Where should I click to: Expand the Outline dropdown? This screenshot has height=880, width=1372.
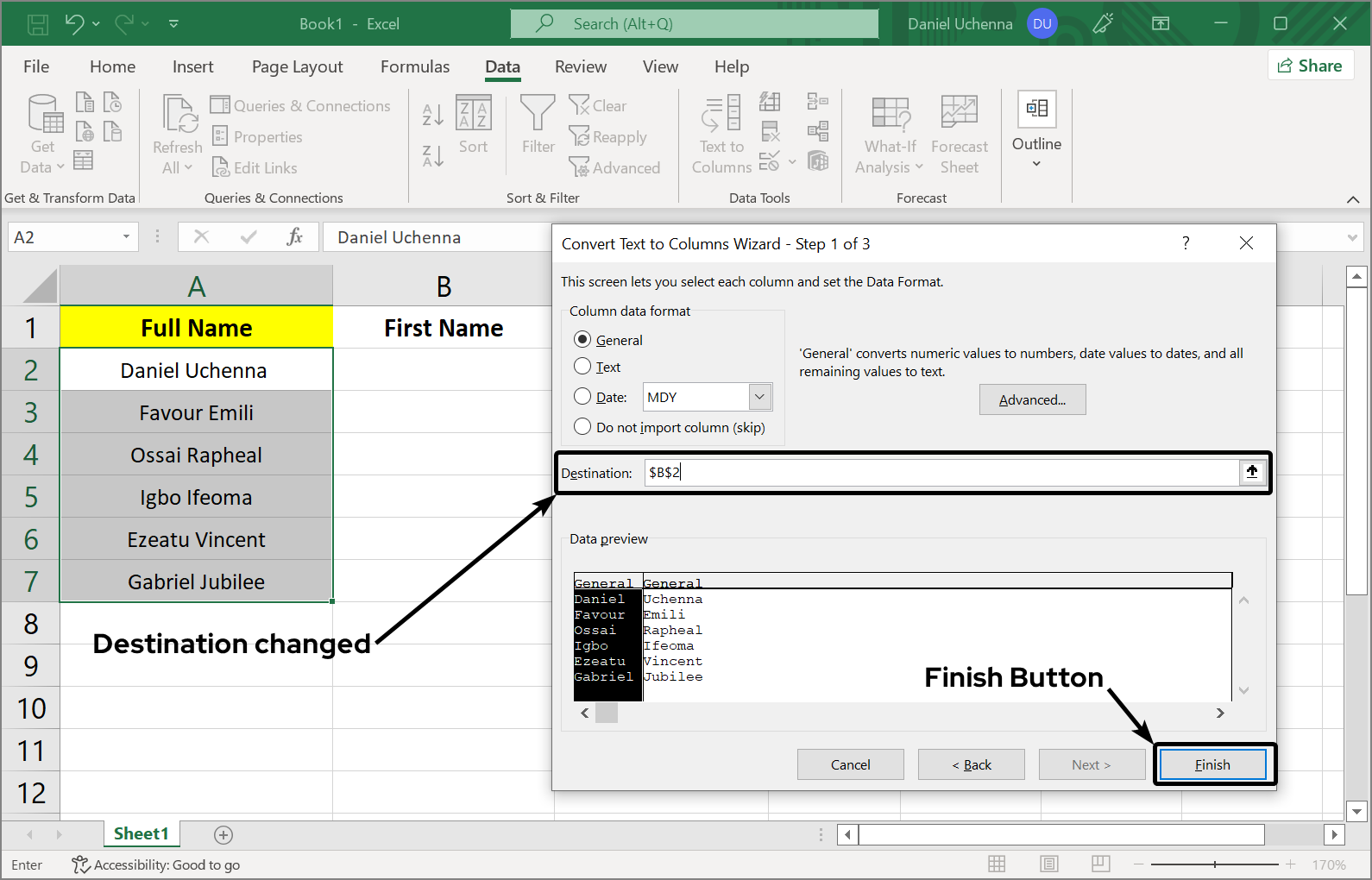click(1036, 163)
